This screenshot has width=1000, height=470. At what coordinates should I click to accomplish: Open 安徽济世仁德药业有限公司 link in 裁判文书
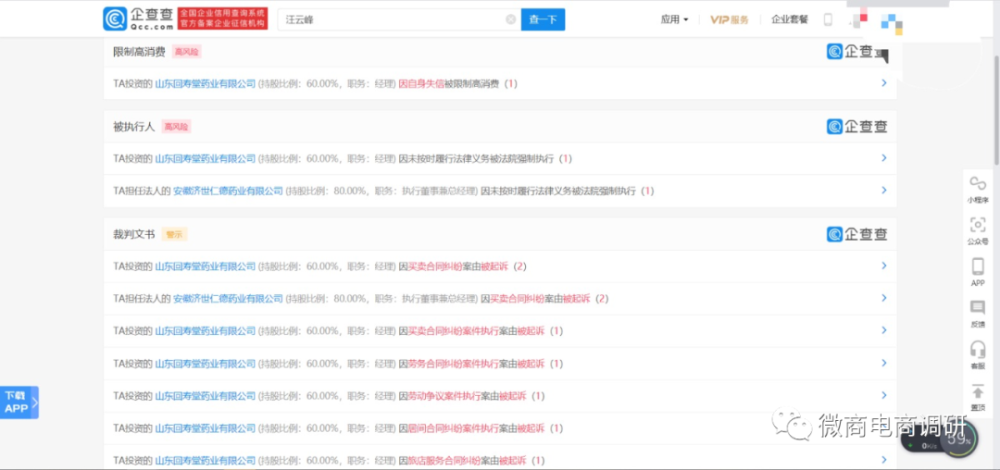[x=228, y=298]
